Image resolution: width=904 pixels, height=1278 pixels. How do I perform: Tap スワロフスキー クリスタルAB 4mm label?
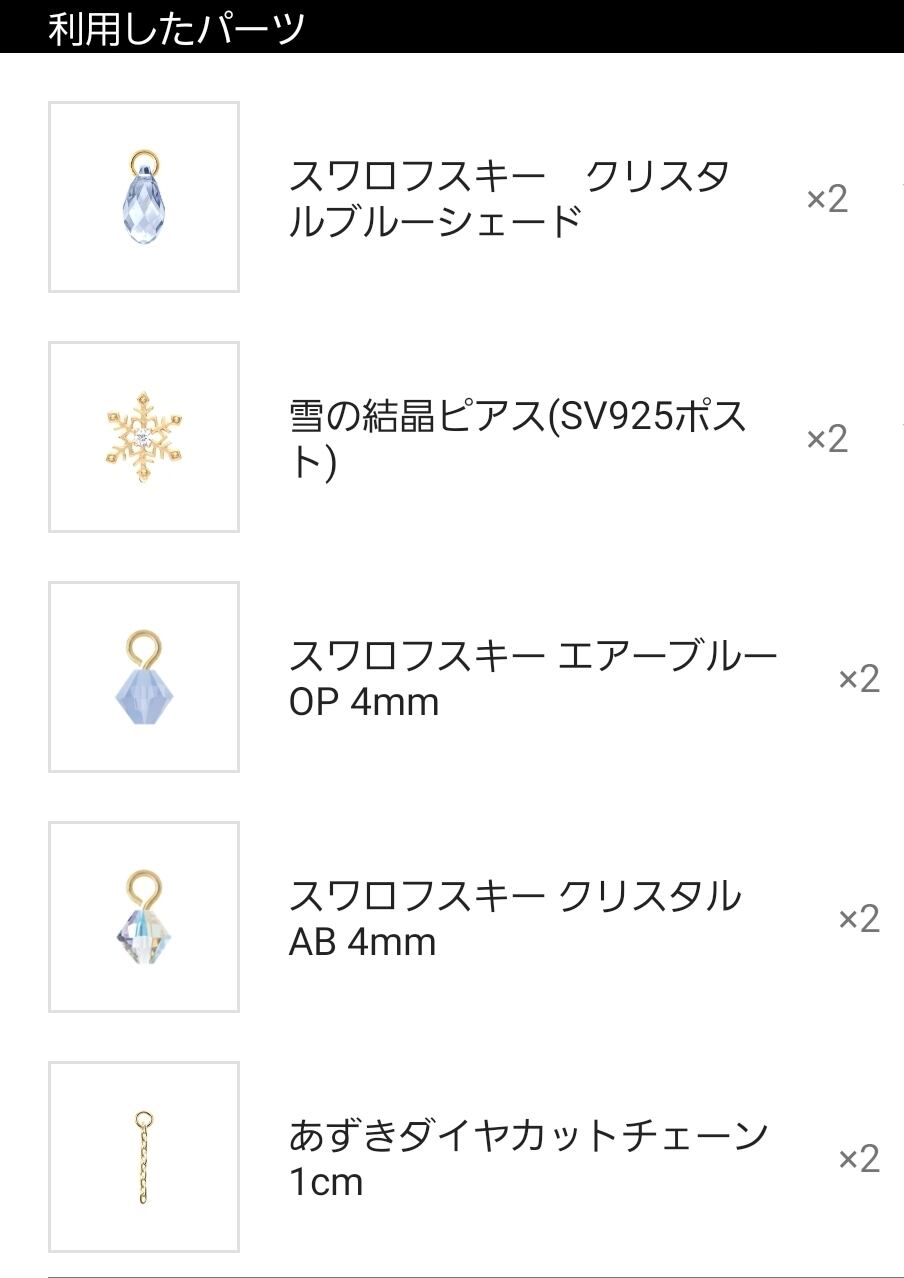point(514,918)
